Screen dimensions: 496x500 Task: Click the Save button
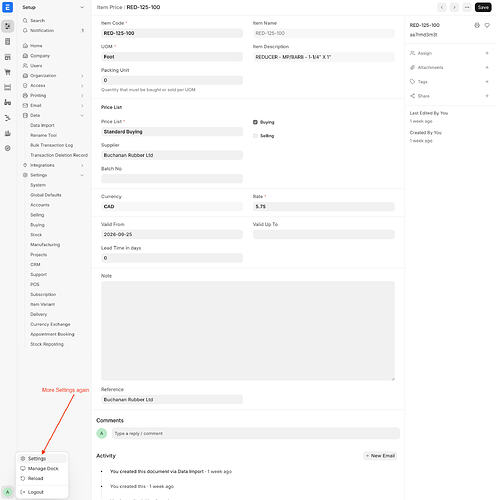coord(483,7)
